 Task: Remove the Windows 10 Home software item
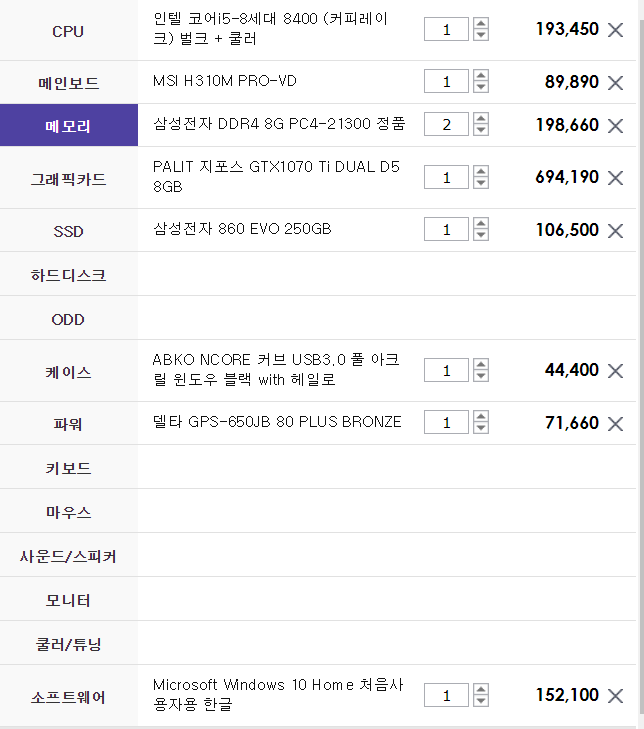pyautogui.click(x=616, y=696)
